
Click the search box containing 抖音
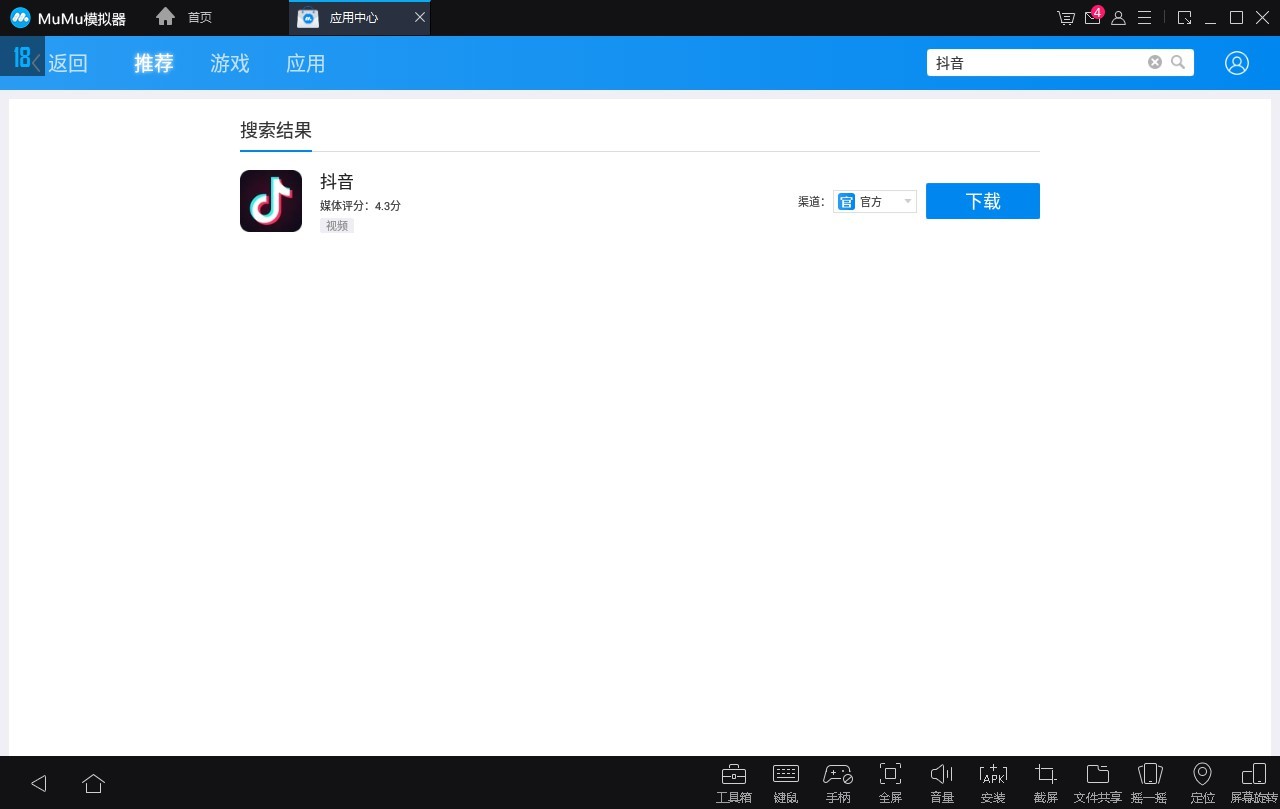click(1040, 62)
